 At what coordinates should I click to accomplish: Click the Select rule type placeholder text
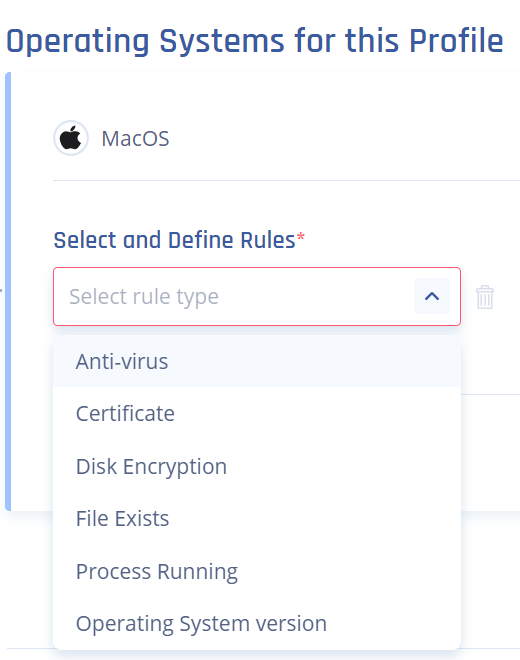pos(144,297)
